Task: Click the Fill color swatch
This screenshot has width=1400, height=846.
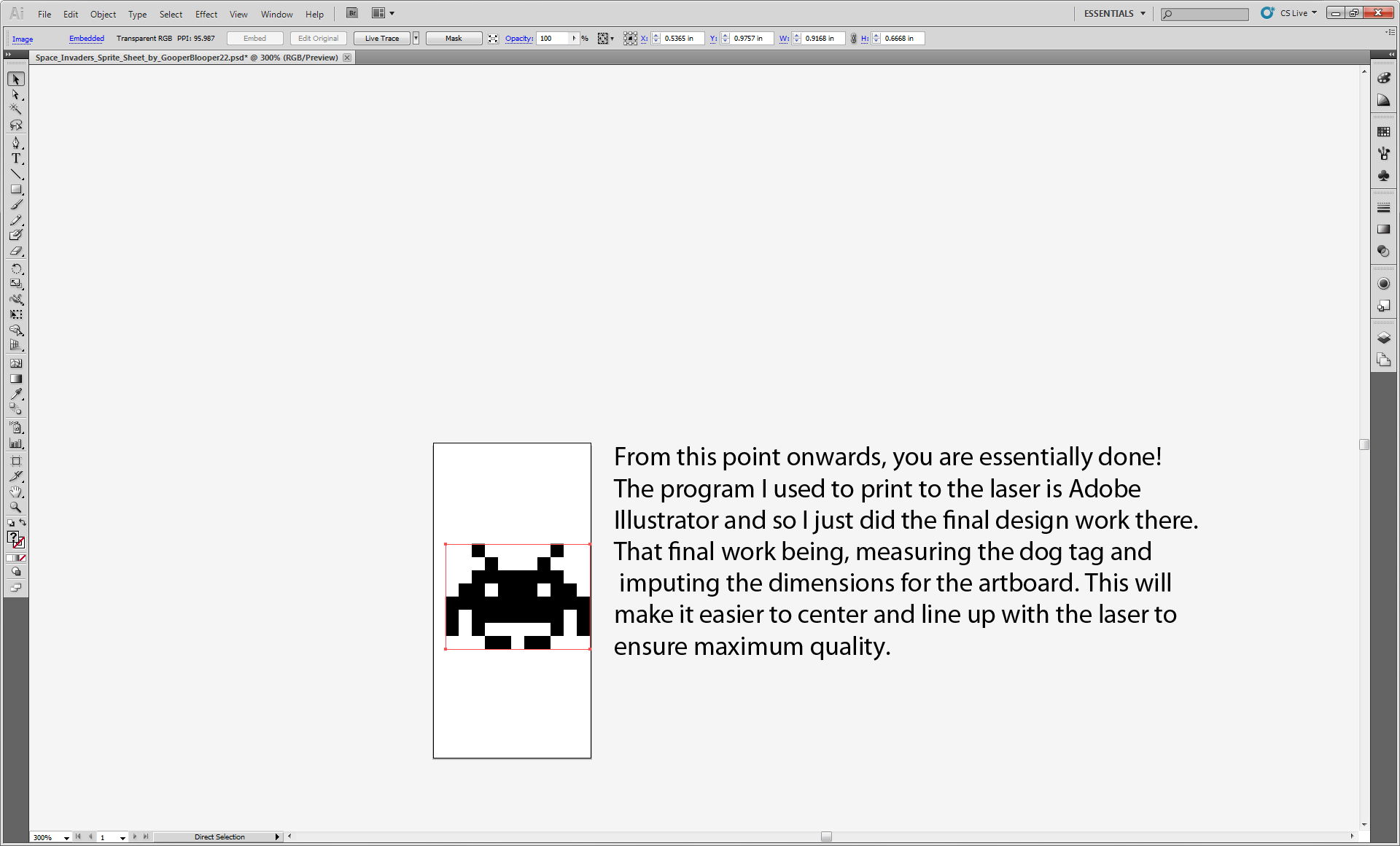Action: pyautogui.click(x=13, y=538)
